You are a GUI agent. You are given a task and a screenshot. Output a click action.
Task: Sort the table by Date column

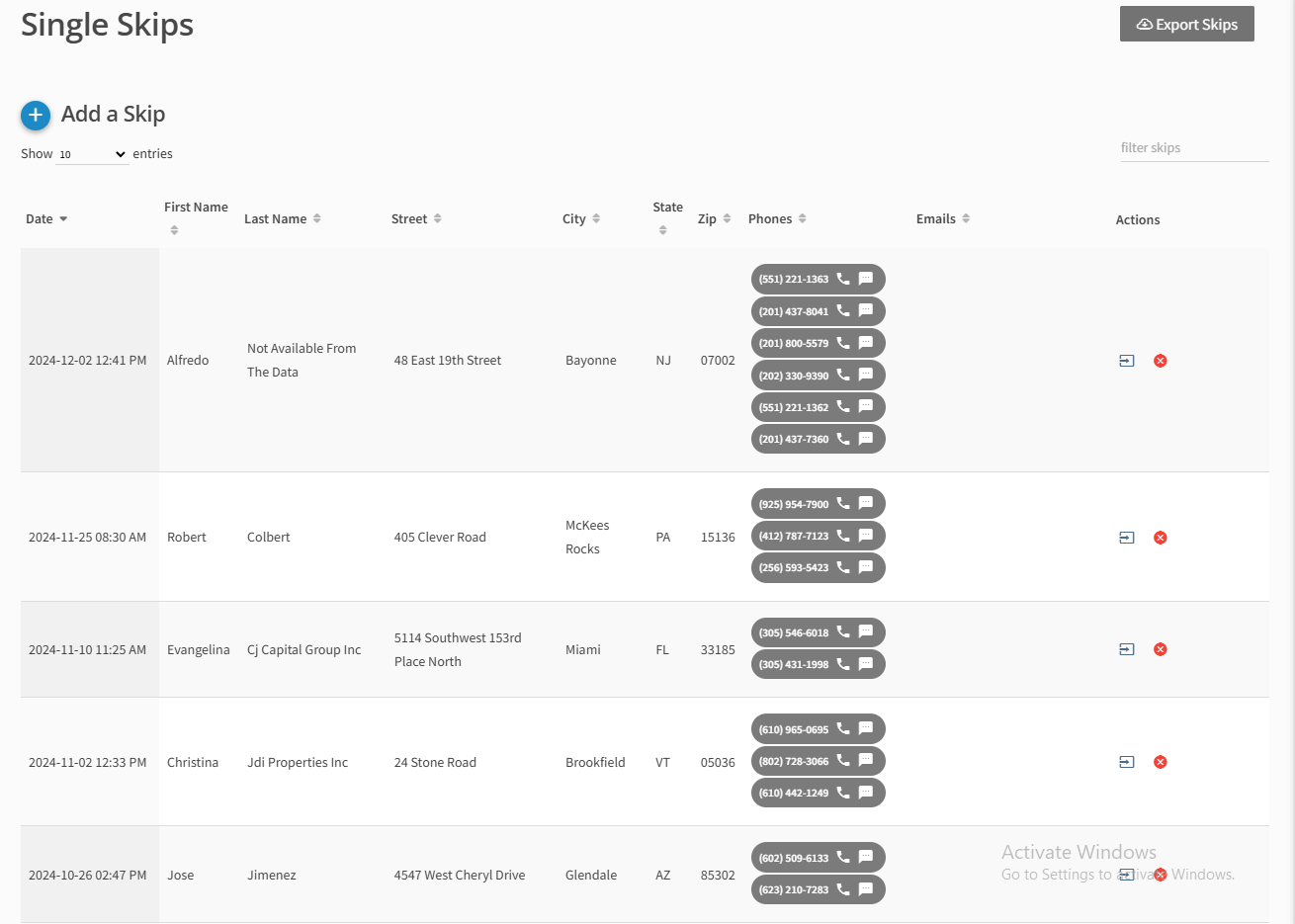46,219
